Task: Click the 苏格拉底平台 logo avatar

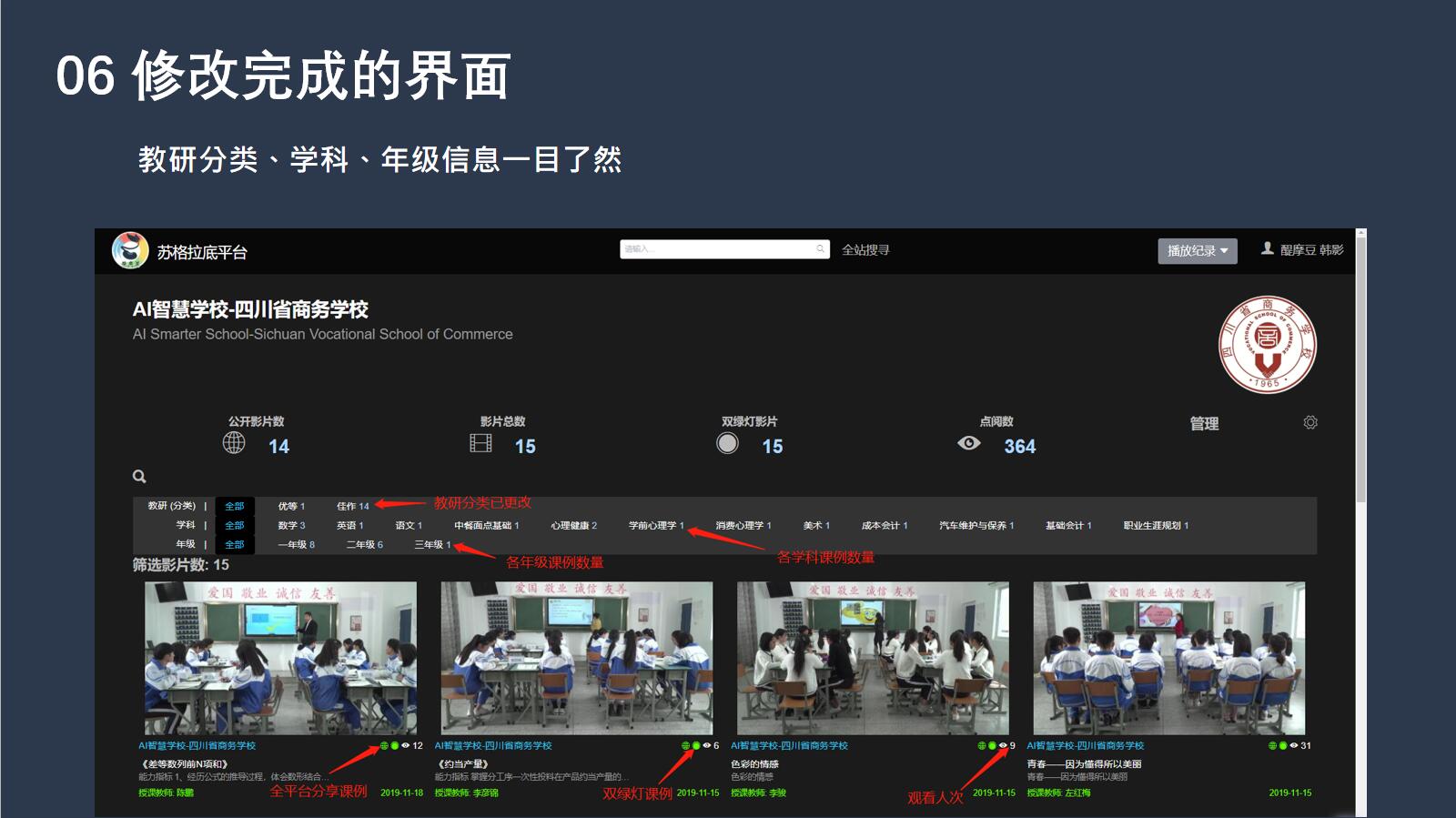Action: [x=130, y=251]
